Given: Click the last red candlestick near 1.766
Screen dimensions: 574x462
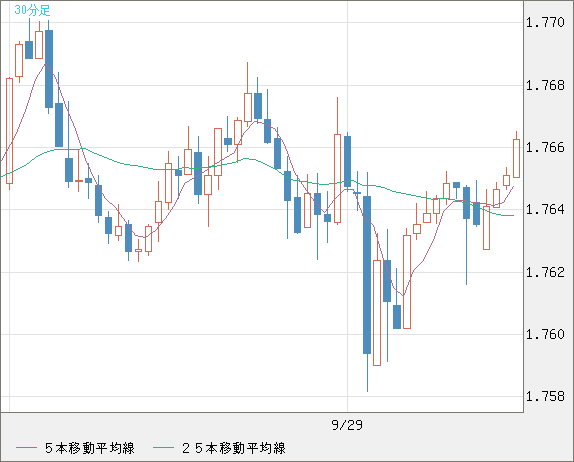Looking at the screenshot, I should [517, 158].
